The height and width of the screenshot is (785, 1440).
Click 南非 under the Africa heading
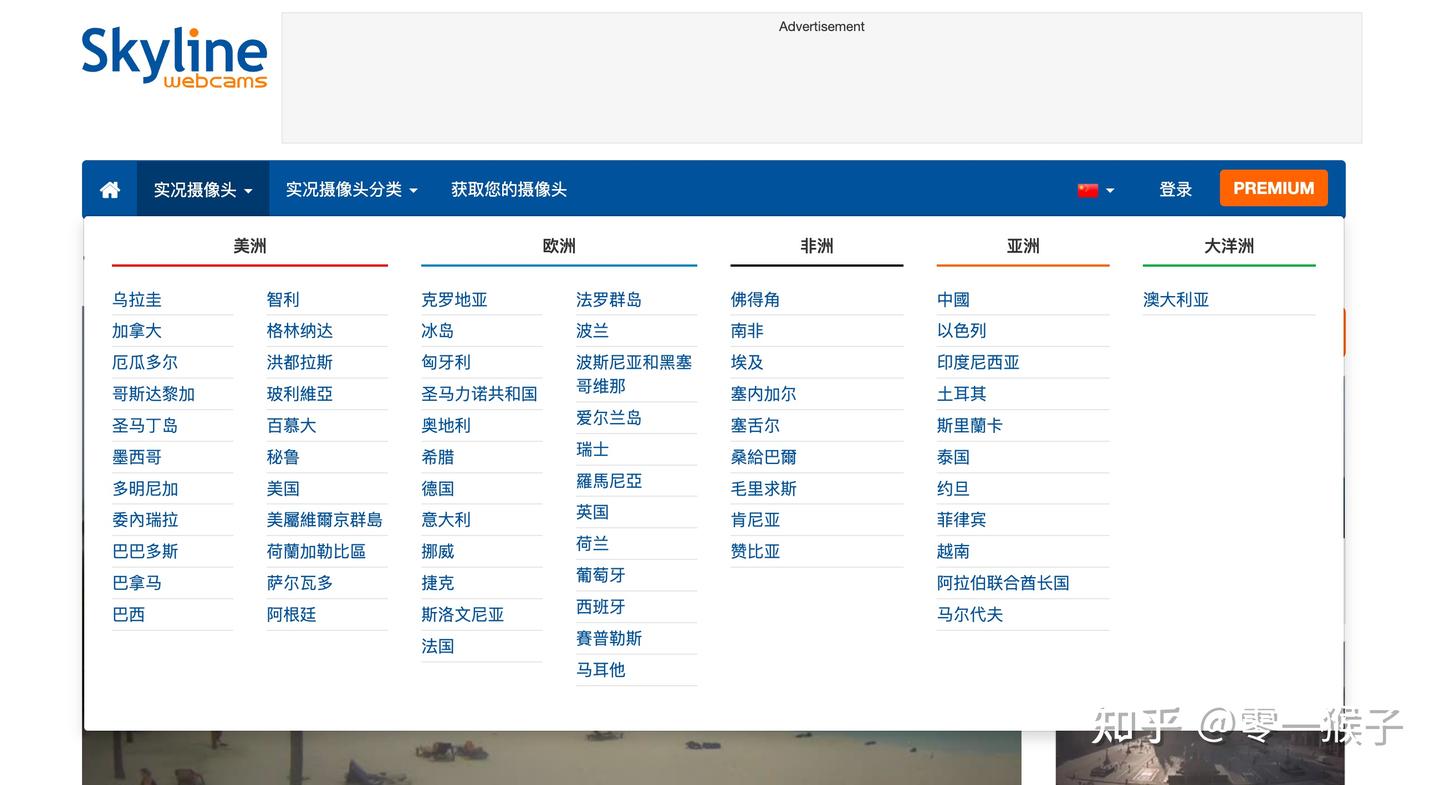click(x=747, y=331)
